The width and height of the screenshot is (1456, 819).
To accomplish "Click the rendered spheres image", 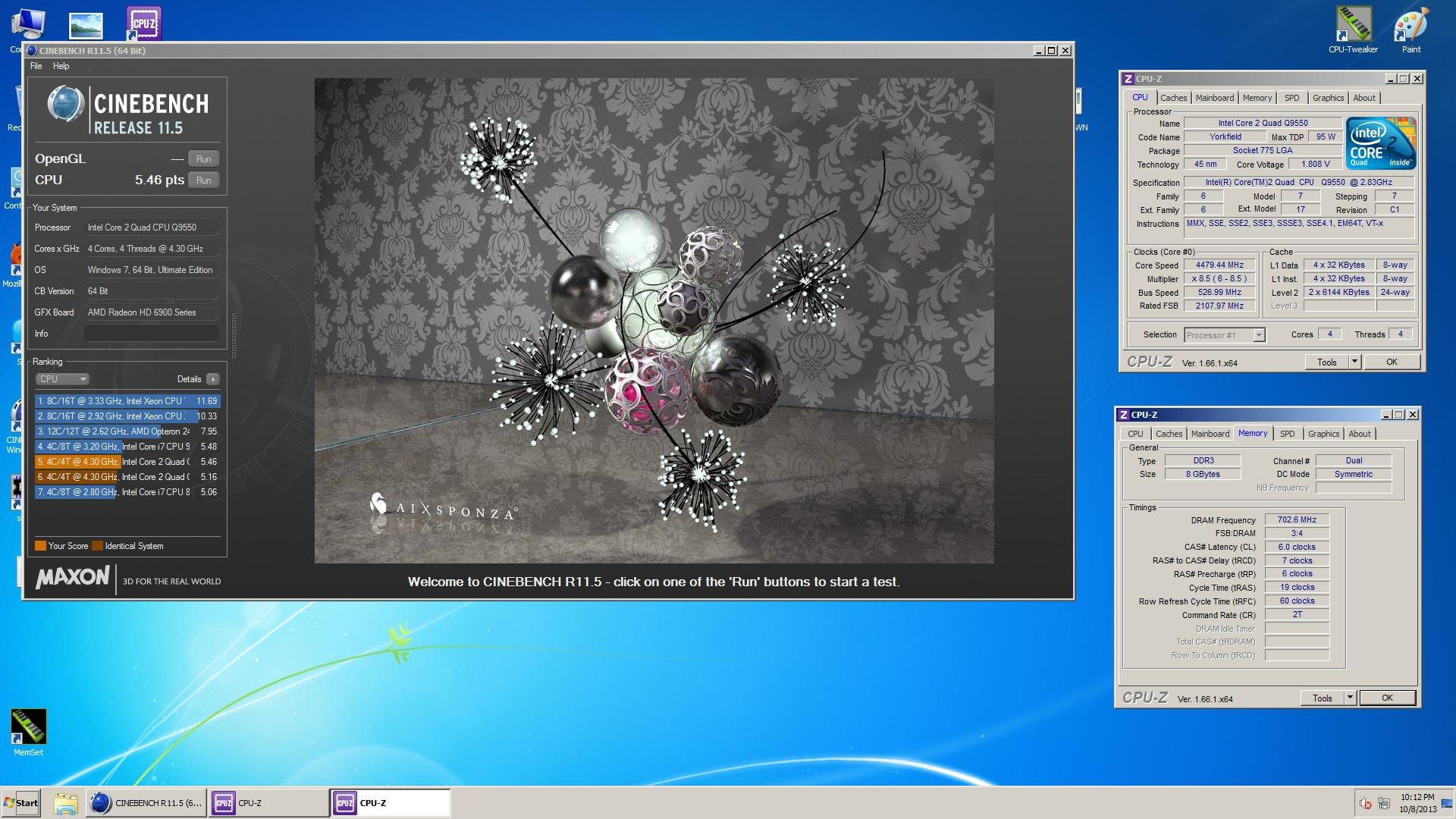I will pos(654,320).
